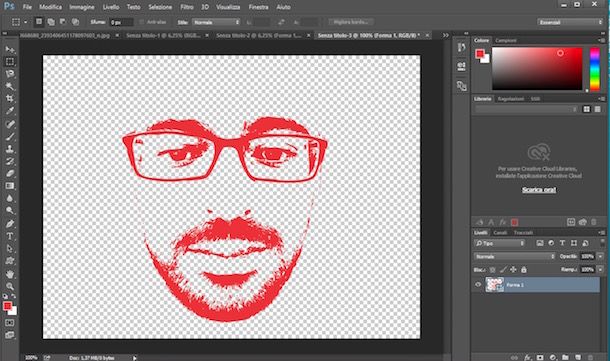Viewport: 610px width, 361px height.
Task: Select the Clone Stamp tool
Action: point(10,149)
